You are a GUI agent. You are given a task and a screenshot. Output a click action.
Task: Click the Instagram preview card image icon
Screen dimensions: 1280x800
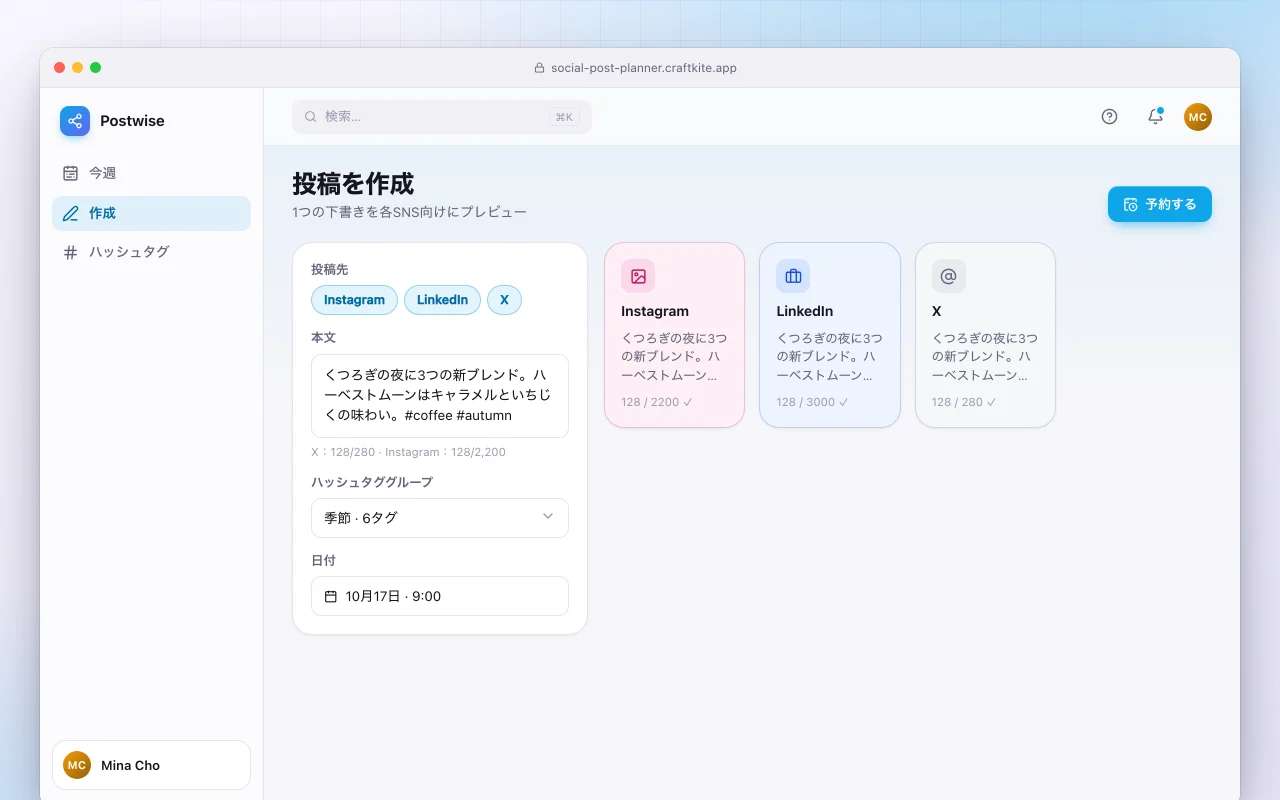[x=638, y=276]
